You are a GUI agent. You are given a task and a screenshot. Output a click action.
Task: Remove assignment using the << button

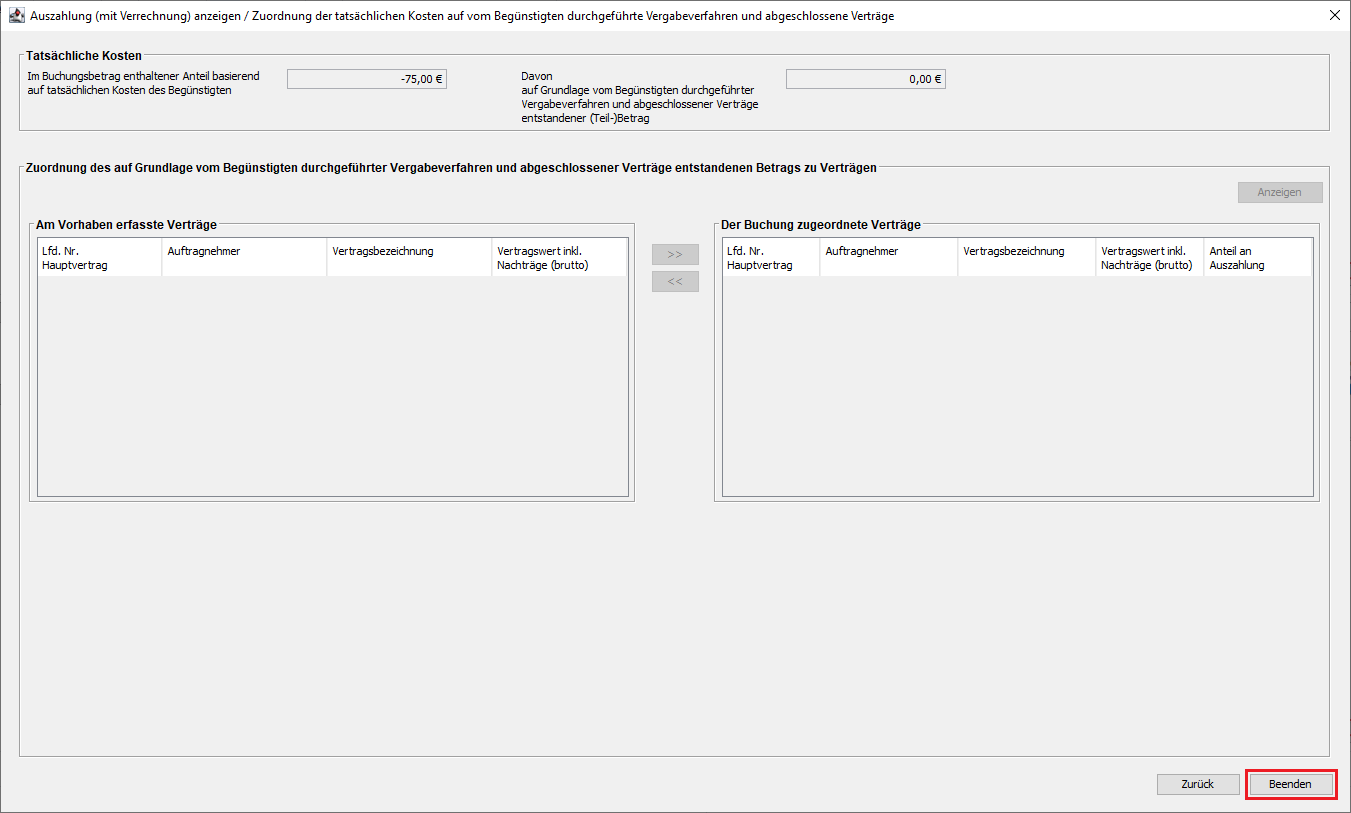675,282
